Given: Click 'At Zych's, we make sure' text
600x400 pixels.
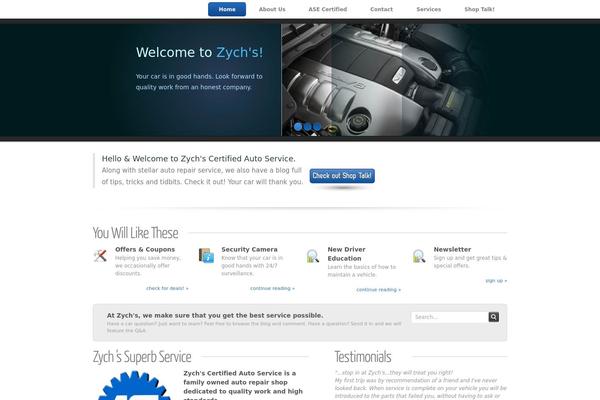Looking at the screenshot, I should (215, 315).
